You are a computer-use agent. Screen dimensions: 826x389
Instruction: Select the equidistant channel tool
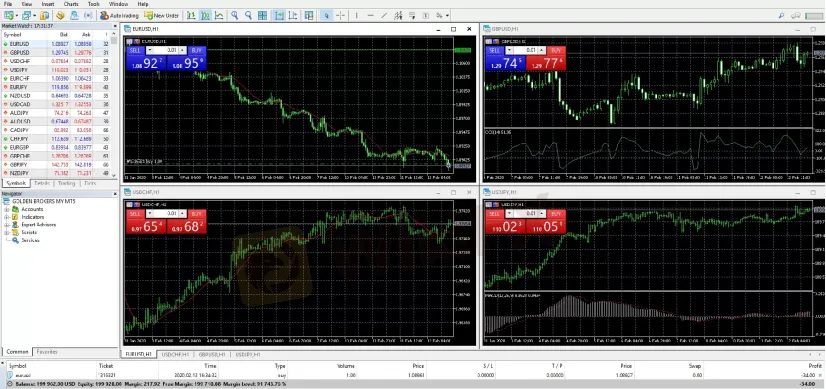coord(399,16)
